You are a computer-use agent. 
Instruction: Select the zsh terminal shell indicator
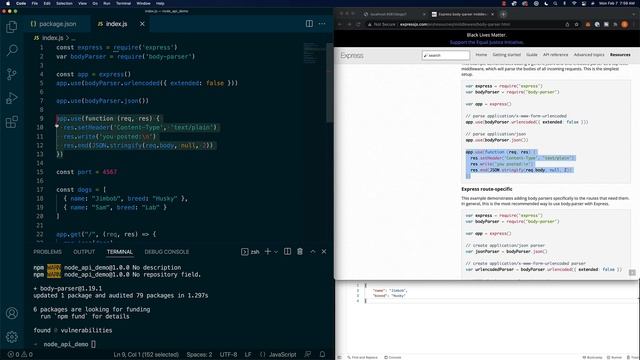point(250,252)
